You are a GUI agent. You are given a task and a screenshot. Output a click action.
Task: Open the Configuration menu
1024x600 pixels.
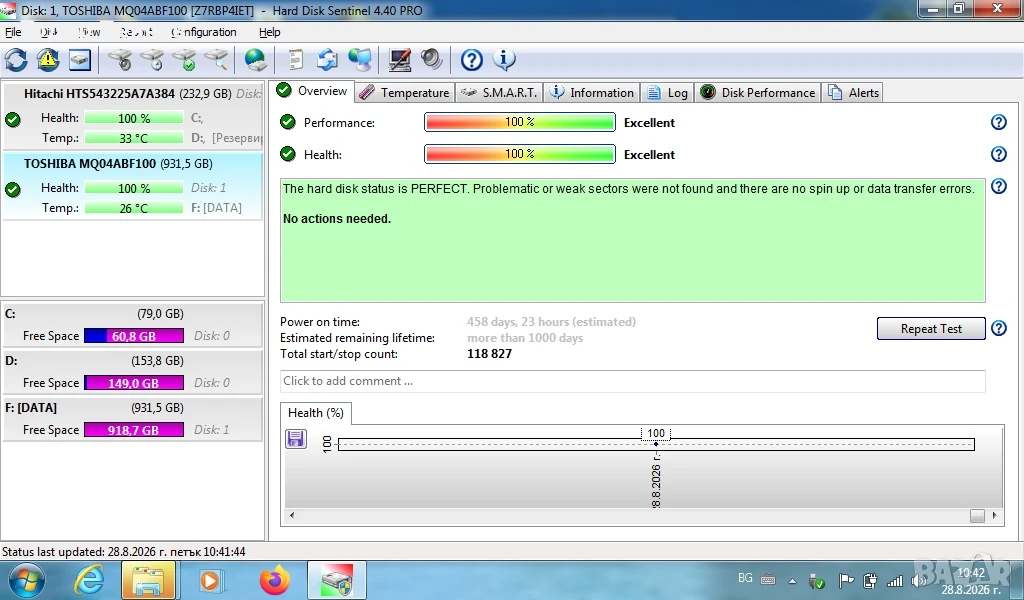click(203, 32)
